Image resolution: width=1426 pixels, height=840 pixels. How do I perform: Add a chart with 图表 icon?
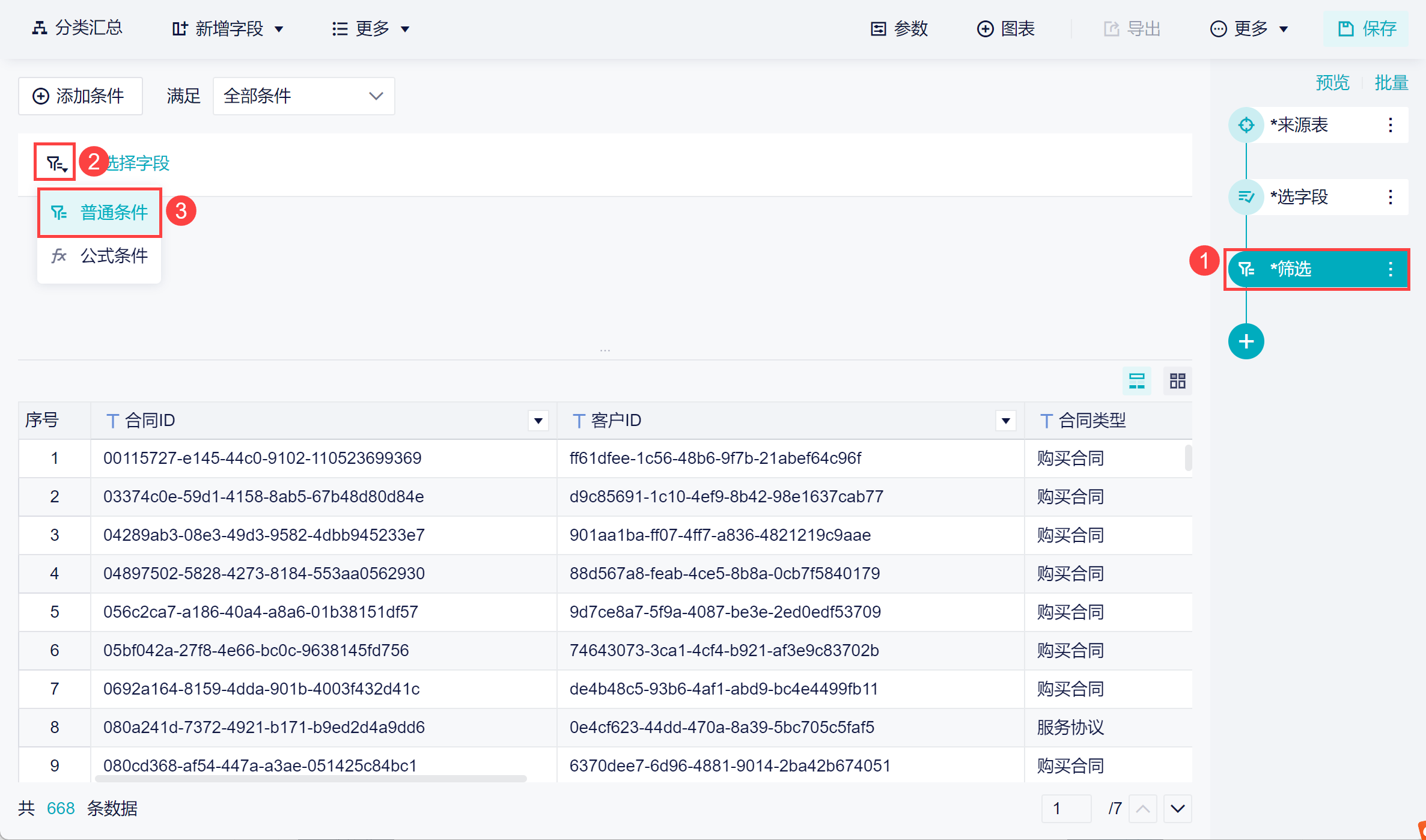pos(1005,28)
